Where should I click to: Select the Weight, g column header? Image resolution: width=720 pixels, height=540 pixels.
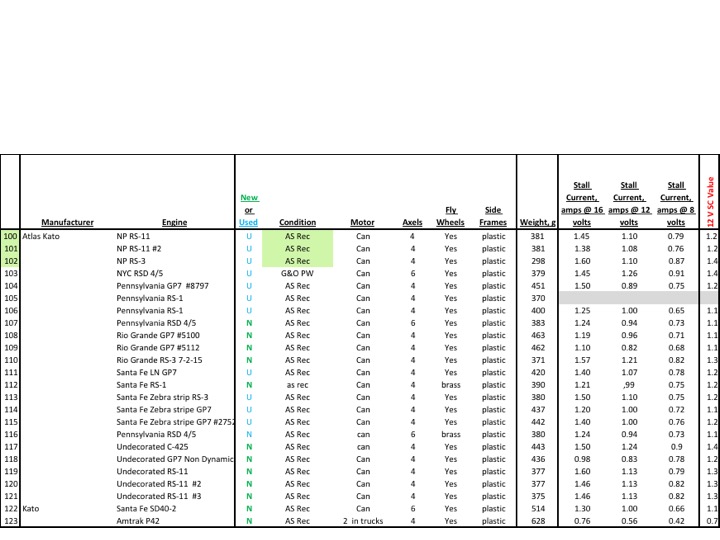(x=537, y=222)
